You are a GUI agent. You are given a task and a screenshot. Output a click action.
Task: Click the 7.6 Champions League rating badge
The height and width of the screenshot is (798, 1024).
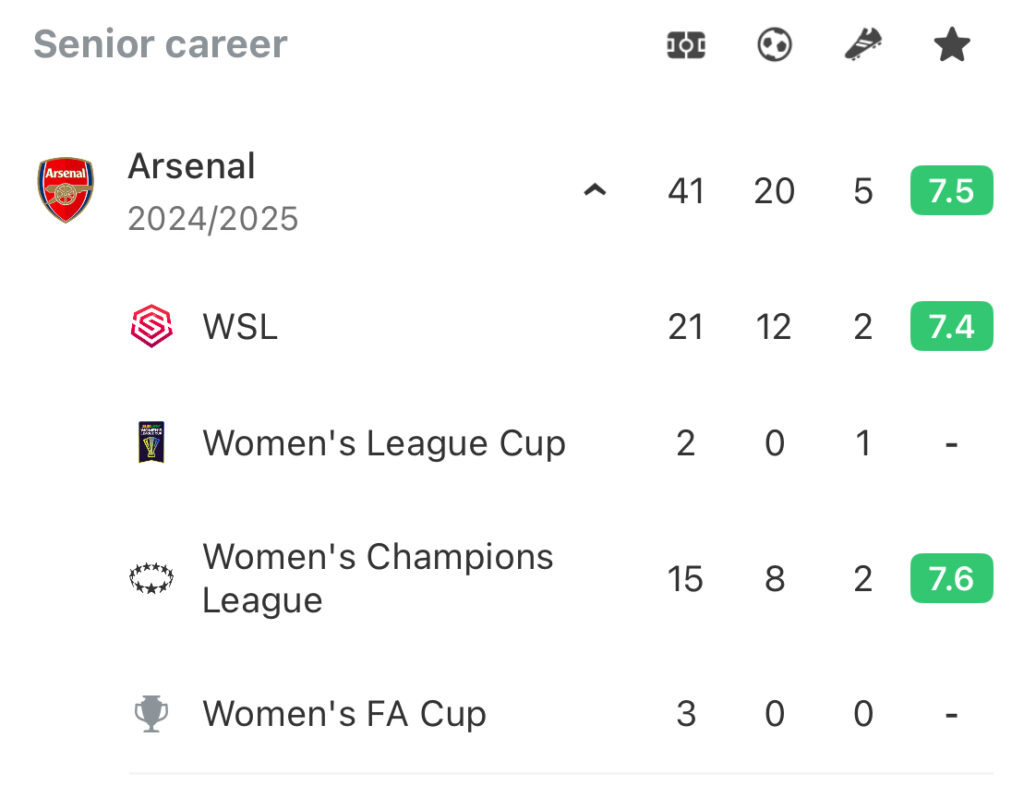(x=952, y=578)
